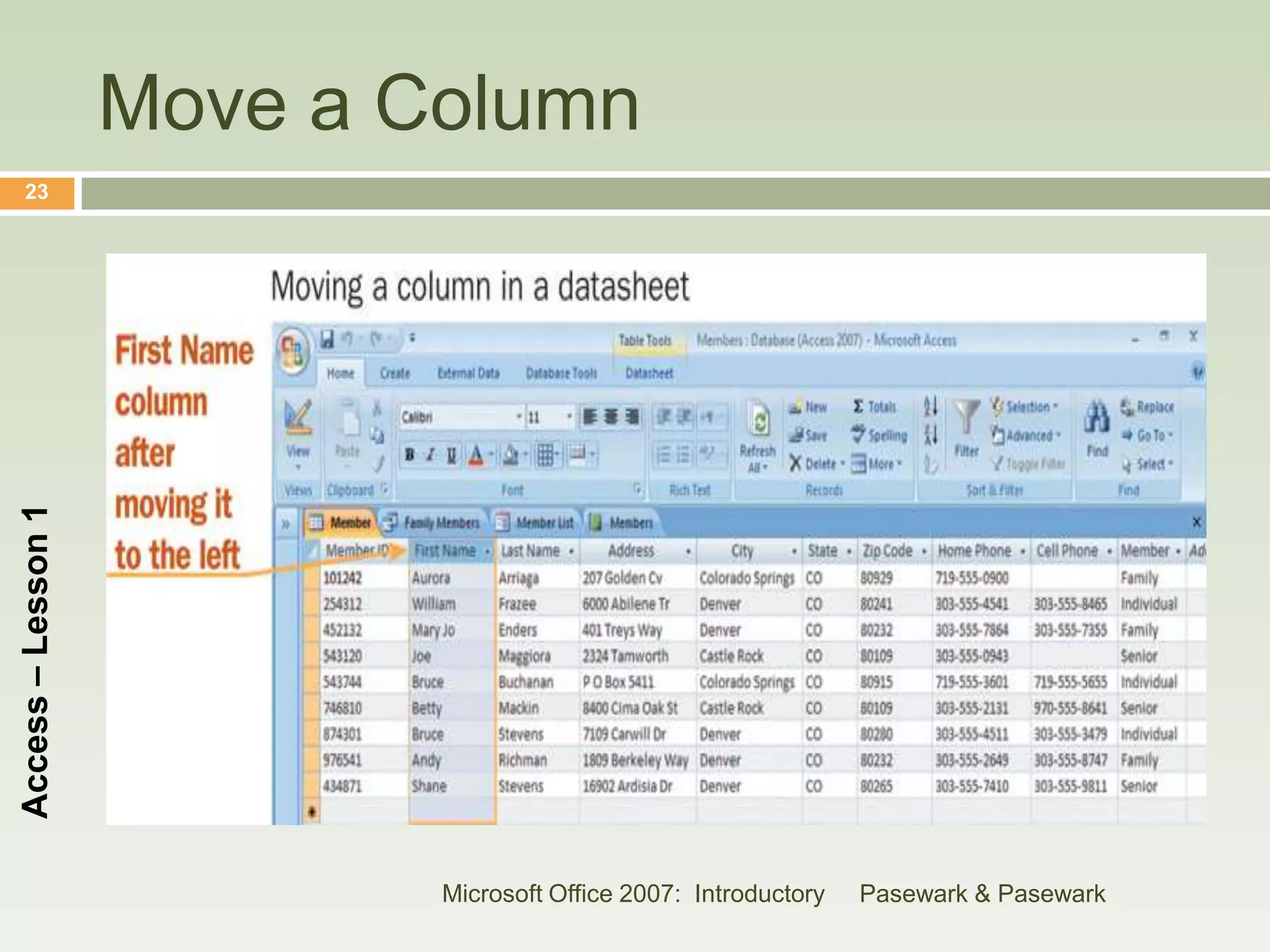Click the Undo icon in quick access toolbar
This screenshot has width=1270, height=952.
[347, 339]
